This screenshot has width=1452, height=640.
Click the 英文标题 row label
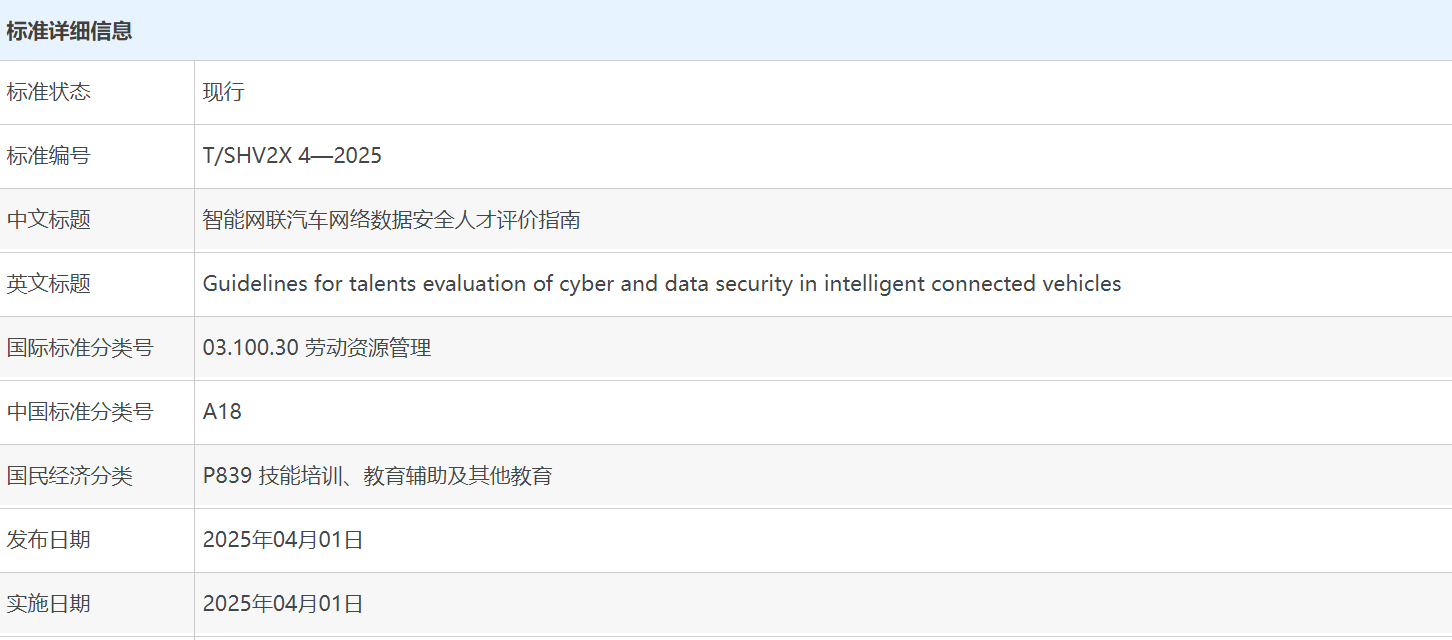click(48, 284)
